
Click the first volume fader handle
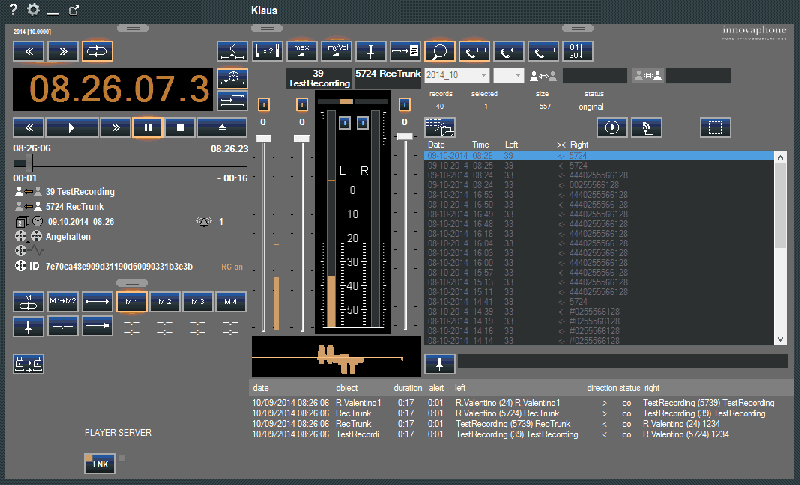263,138
